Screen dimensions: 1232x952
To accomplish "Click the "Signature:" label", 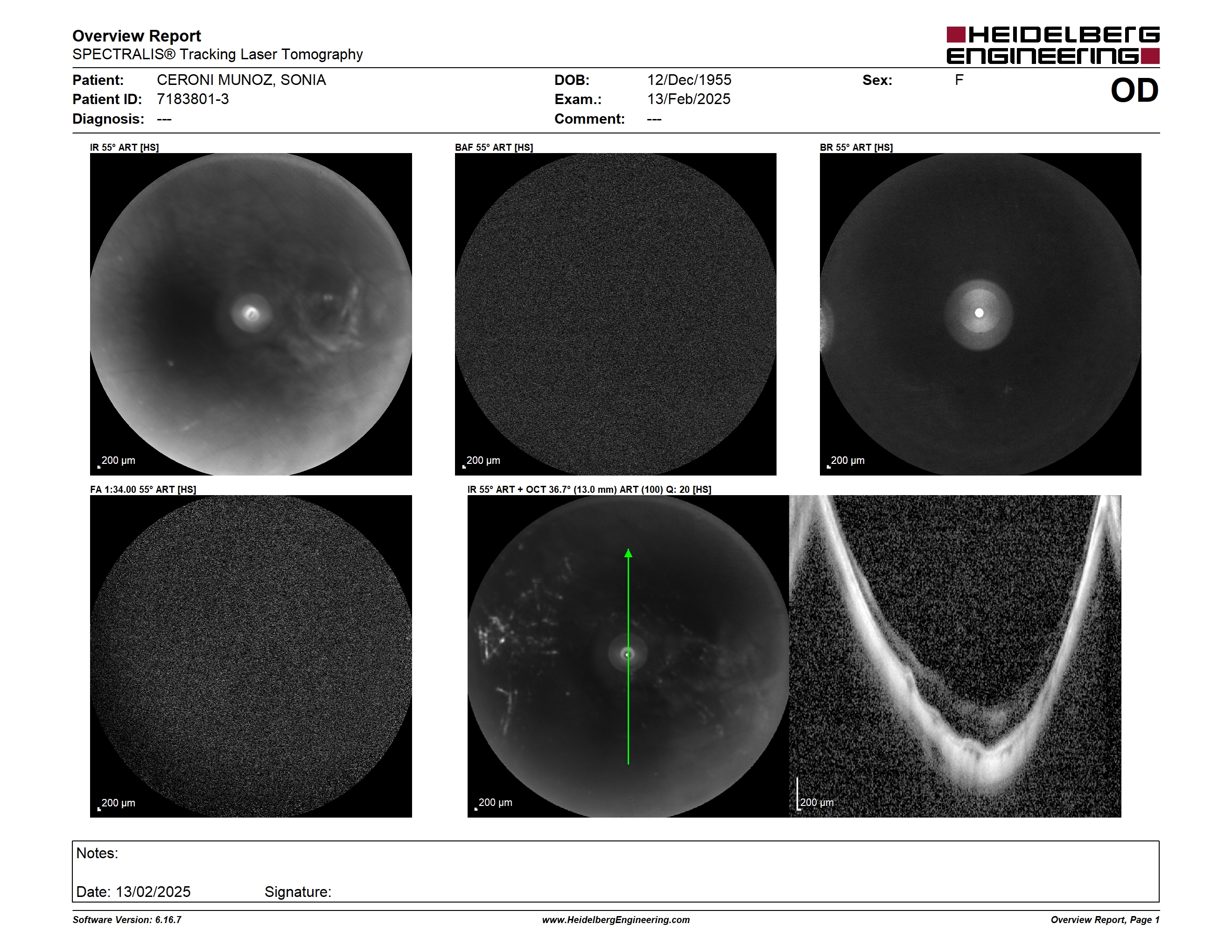I will [x=298, y=892].
